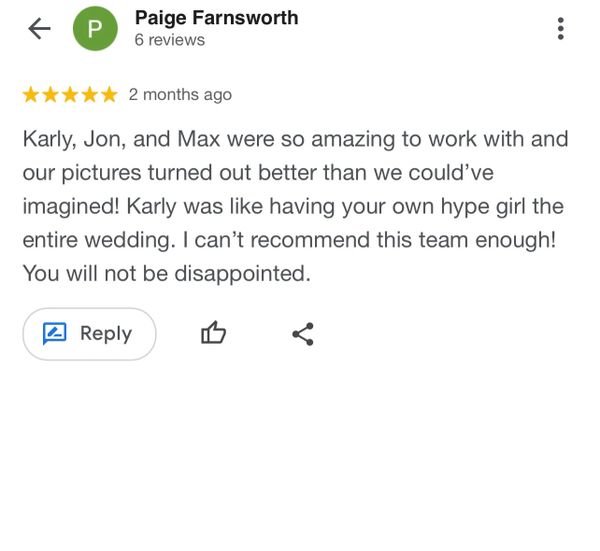This screenshot has height=551, width=600.
Task: Select the first gold star
Action: tap(31, 95)
